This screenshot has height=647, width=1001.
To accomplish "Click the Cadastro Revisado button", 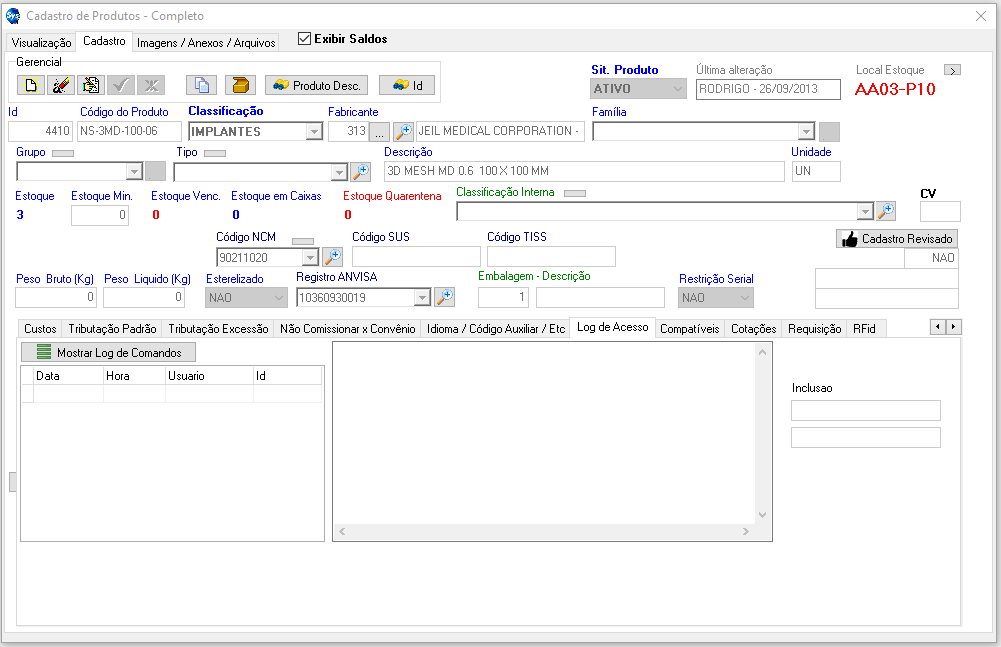I will coord(897,239).
